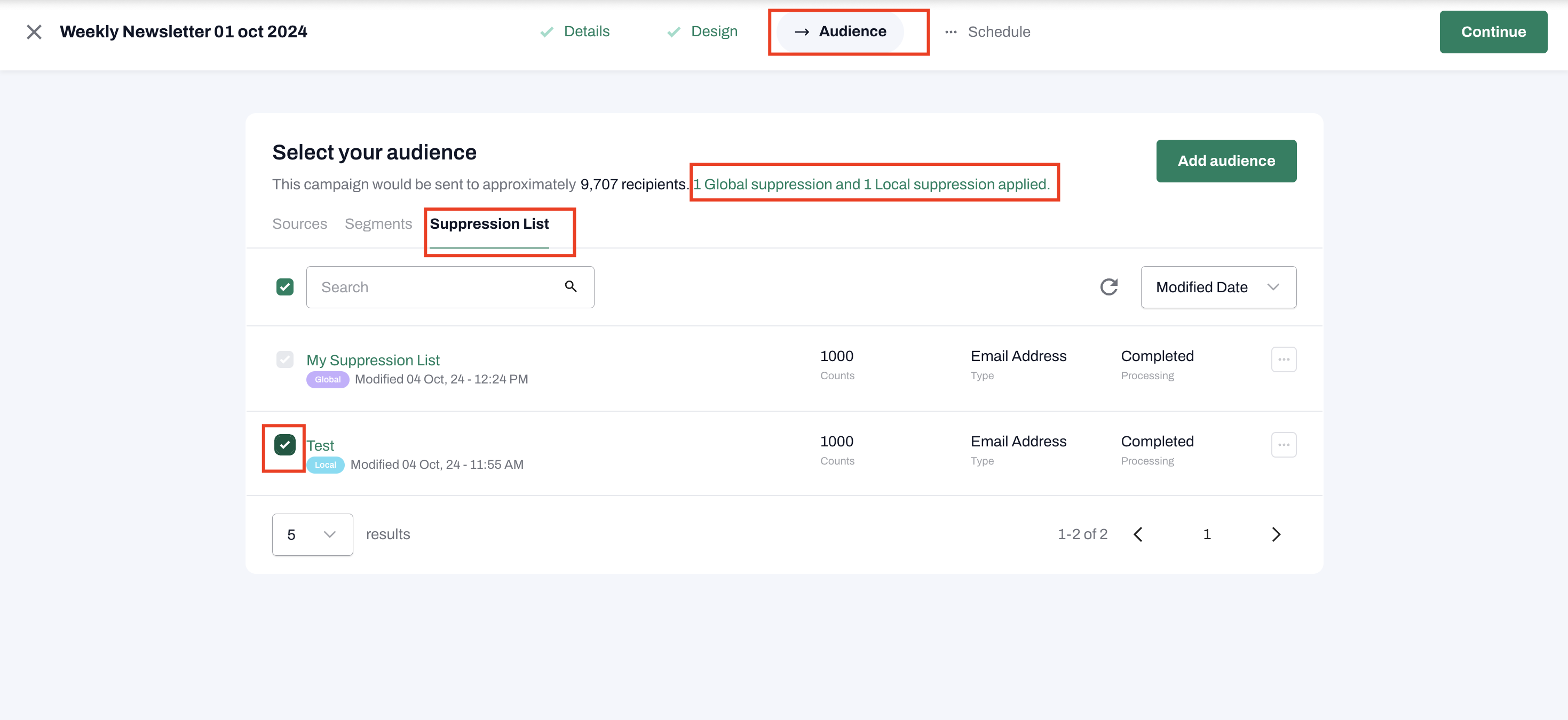Go to the Details step
This screenshot has height=720, width=1568.
click(575, 31)
